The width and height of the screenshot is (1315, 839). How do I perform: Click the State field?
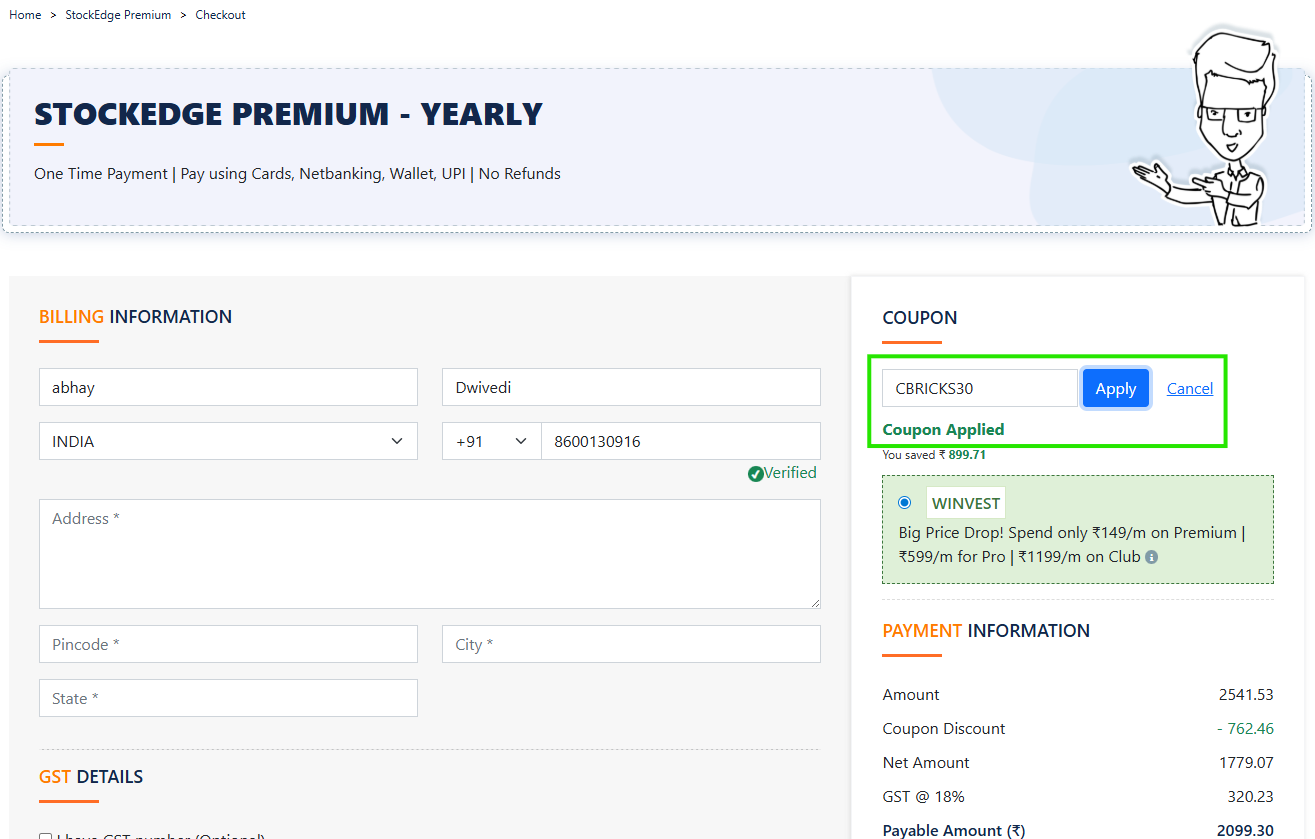228,698
